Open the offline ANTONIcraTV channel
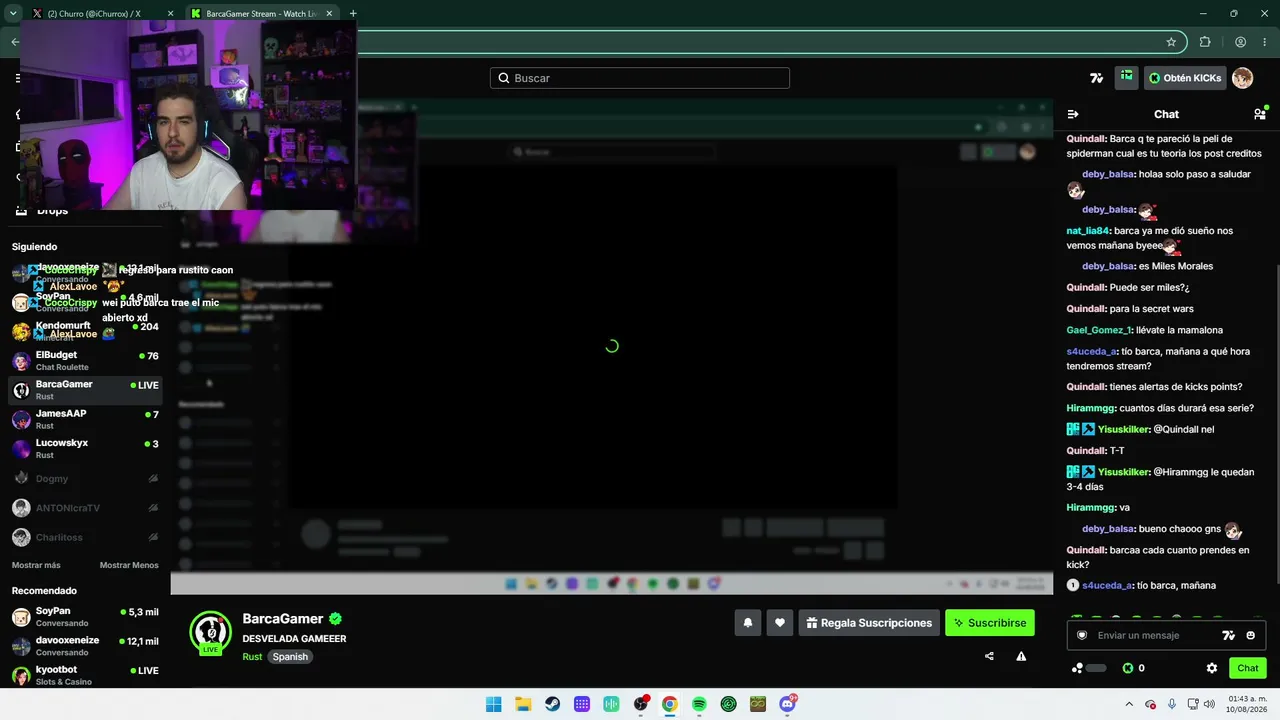 coord(85,508)
